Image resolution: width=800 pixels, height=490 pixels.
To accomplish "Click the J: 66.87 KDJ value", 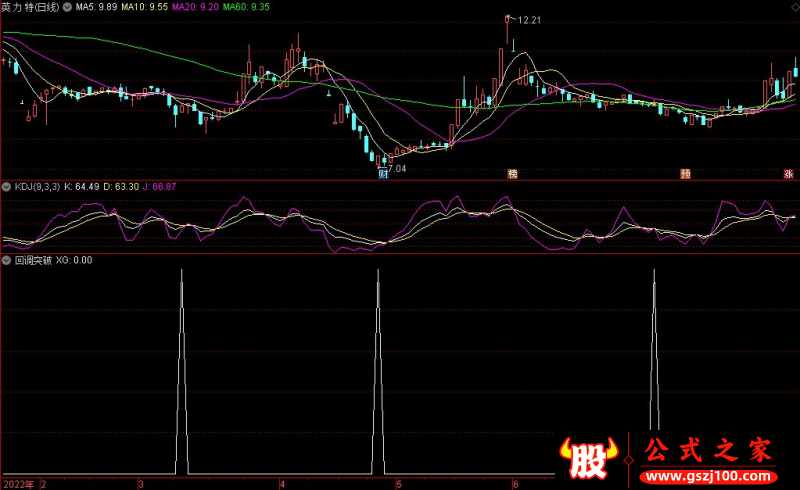I will click(x=159, y=187).
